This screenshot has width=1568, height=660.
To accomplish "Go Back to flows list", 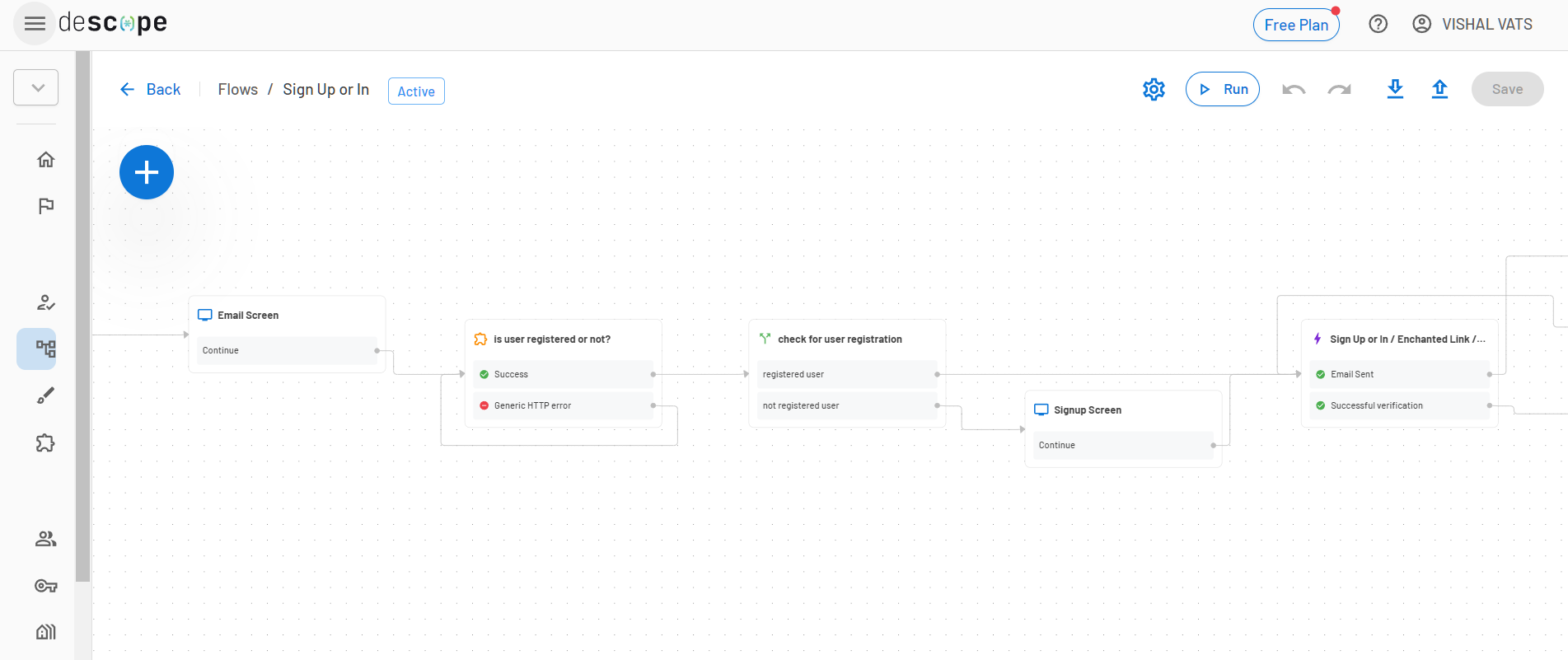I will pyautogui.click(x=150, y=89).
